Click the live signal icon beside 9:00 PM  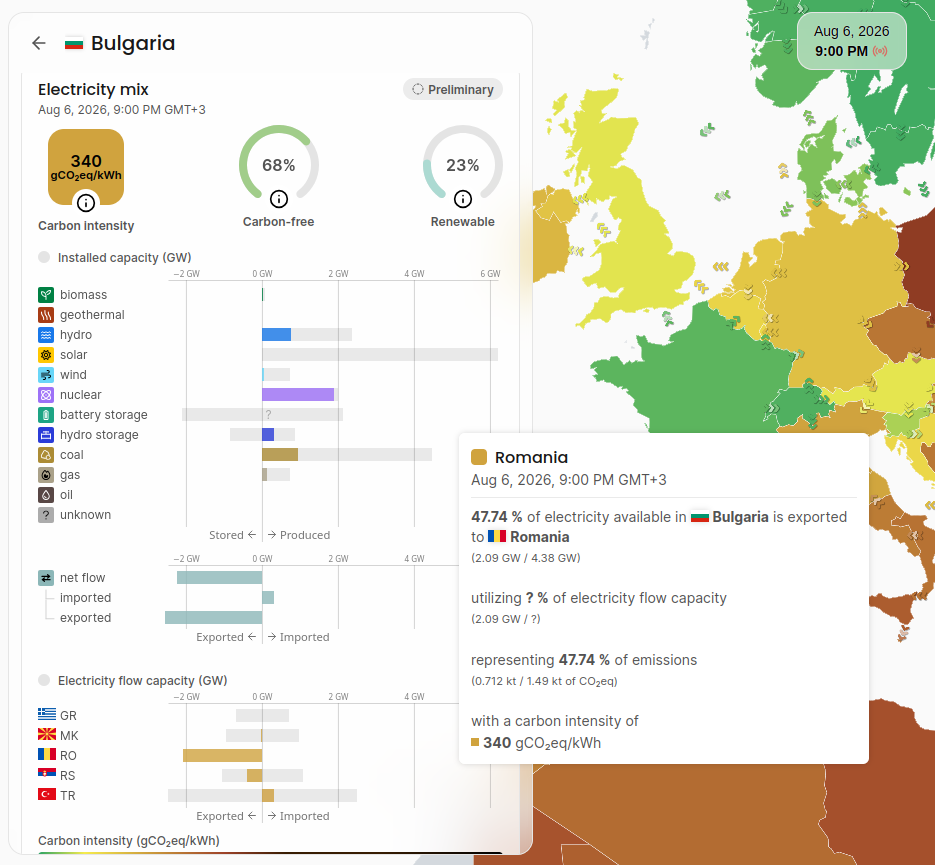pyautogui.click(x=880, y=51)
